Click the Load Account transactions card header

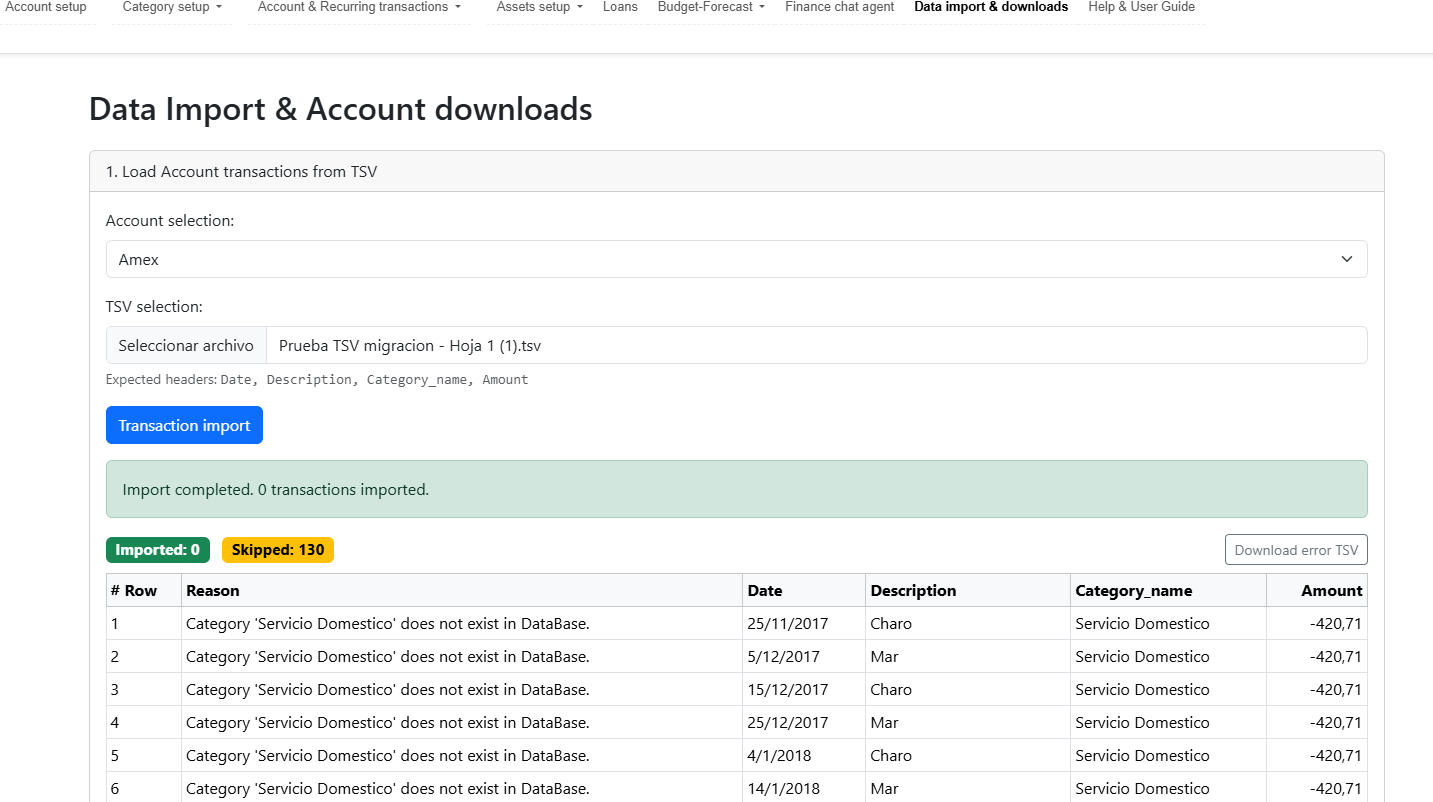736,171
